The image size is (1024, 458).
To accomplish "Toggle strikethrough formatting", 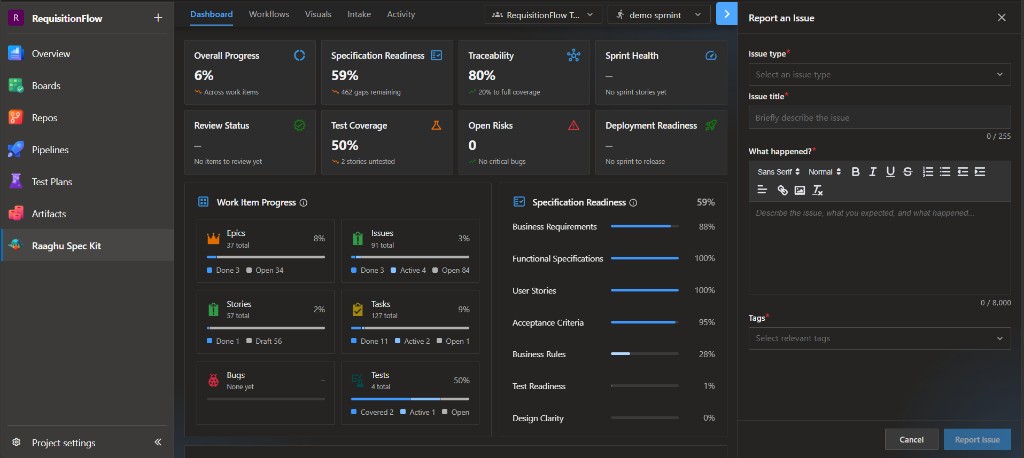I will (908, 172).
